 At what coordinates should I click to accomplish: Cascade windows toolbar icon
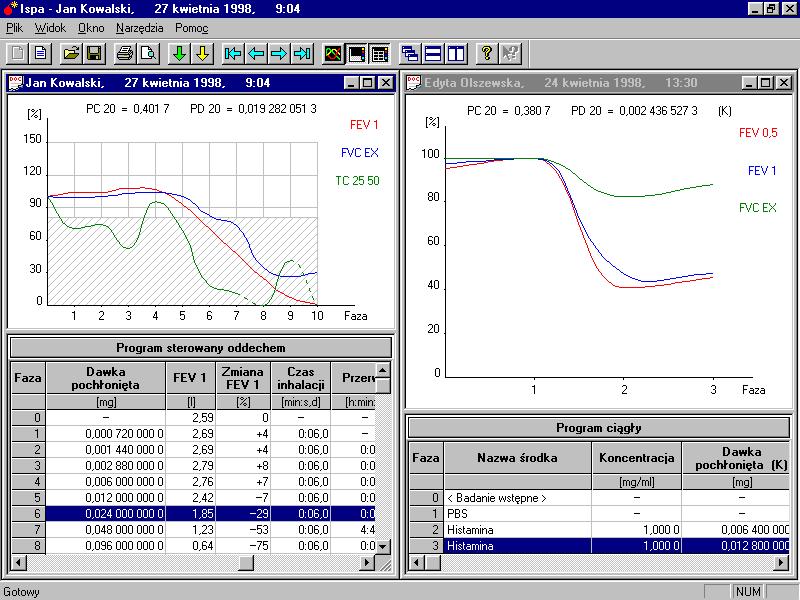pyautogui.click(x=410, y=54)
